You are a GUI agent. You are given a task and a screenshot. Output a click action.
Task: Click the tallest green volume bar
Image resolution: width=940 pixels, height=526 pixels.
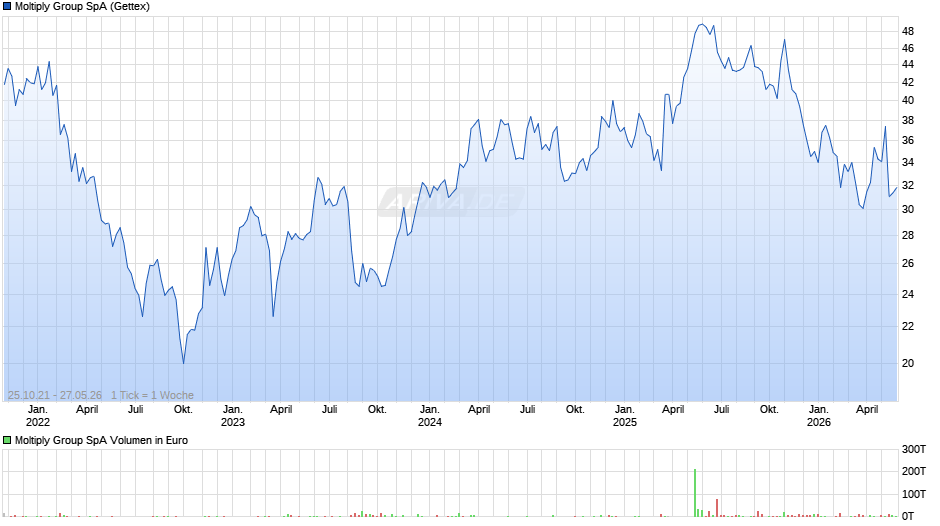(x=695, y=493)
